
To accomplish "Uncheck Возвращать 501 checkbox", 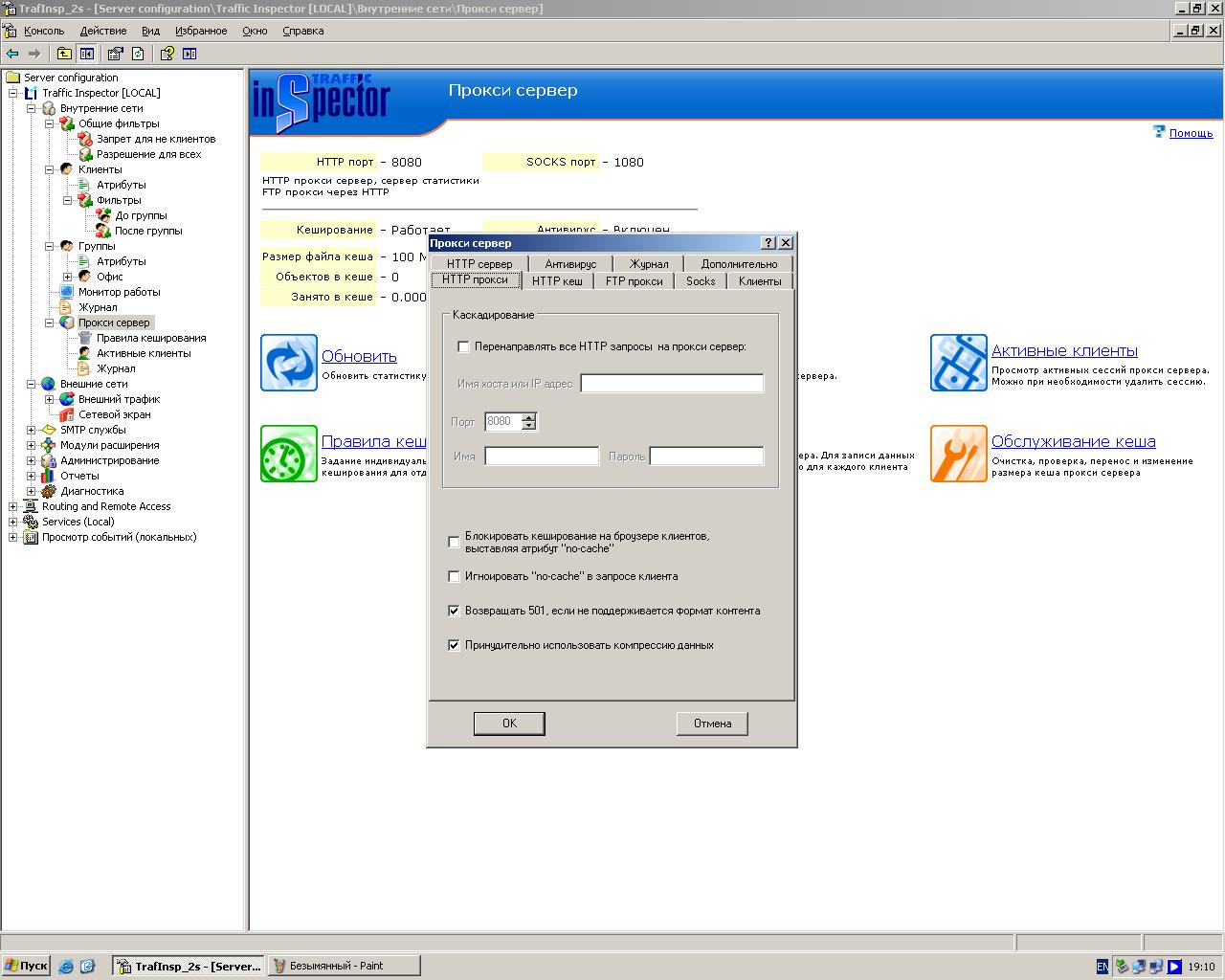I will coord(455,611).
